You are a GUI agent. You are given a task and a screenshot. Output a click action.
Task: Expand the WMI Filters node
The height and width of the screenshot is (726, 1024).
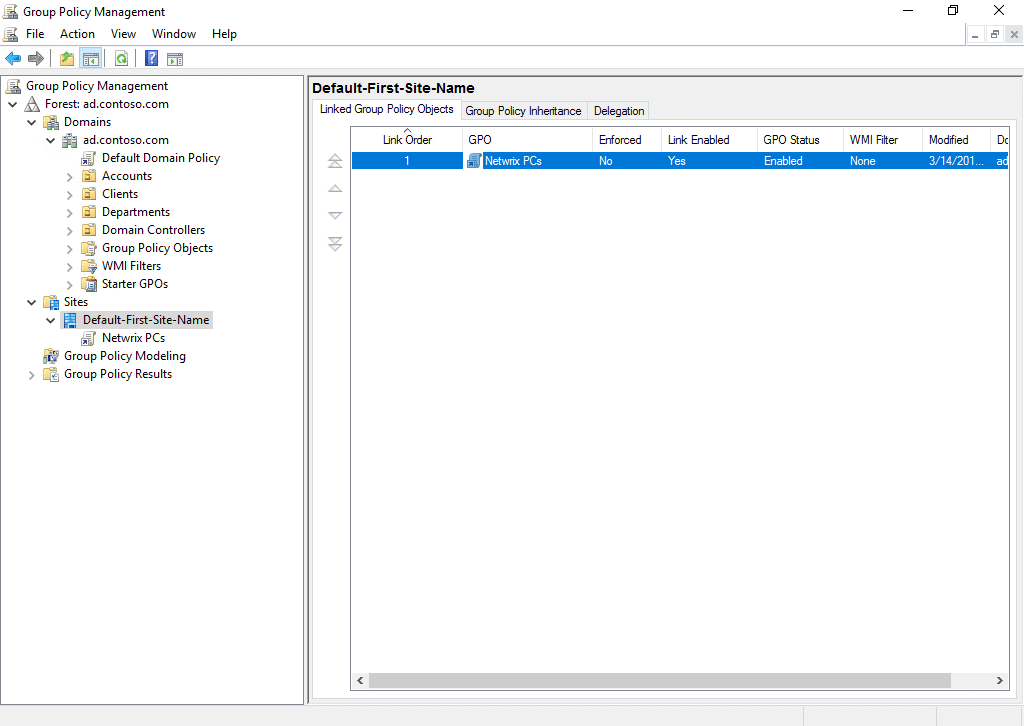[x=70, y=266]
